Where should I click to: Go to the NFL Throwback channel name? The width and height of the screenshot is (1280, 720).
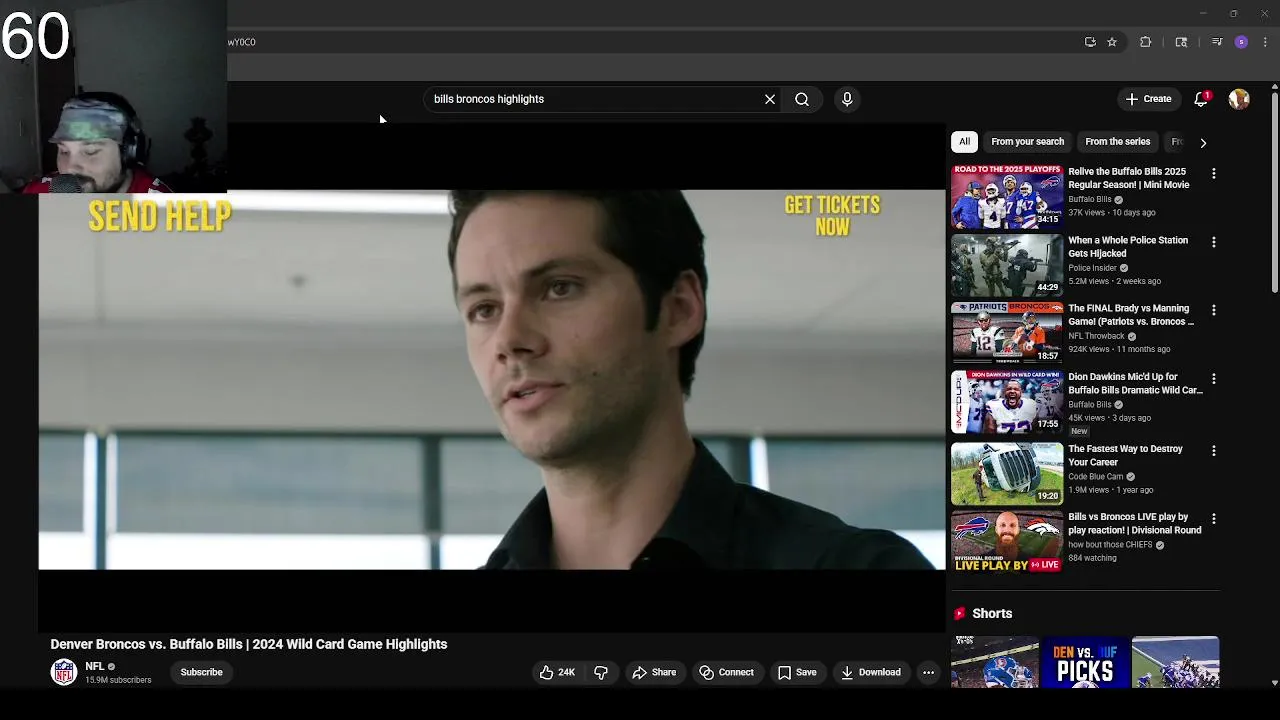1096,336
